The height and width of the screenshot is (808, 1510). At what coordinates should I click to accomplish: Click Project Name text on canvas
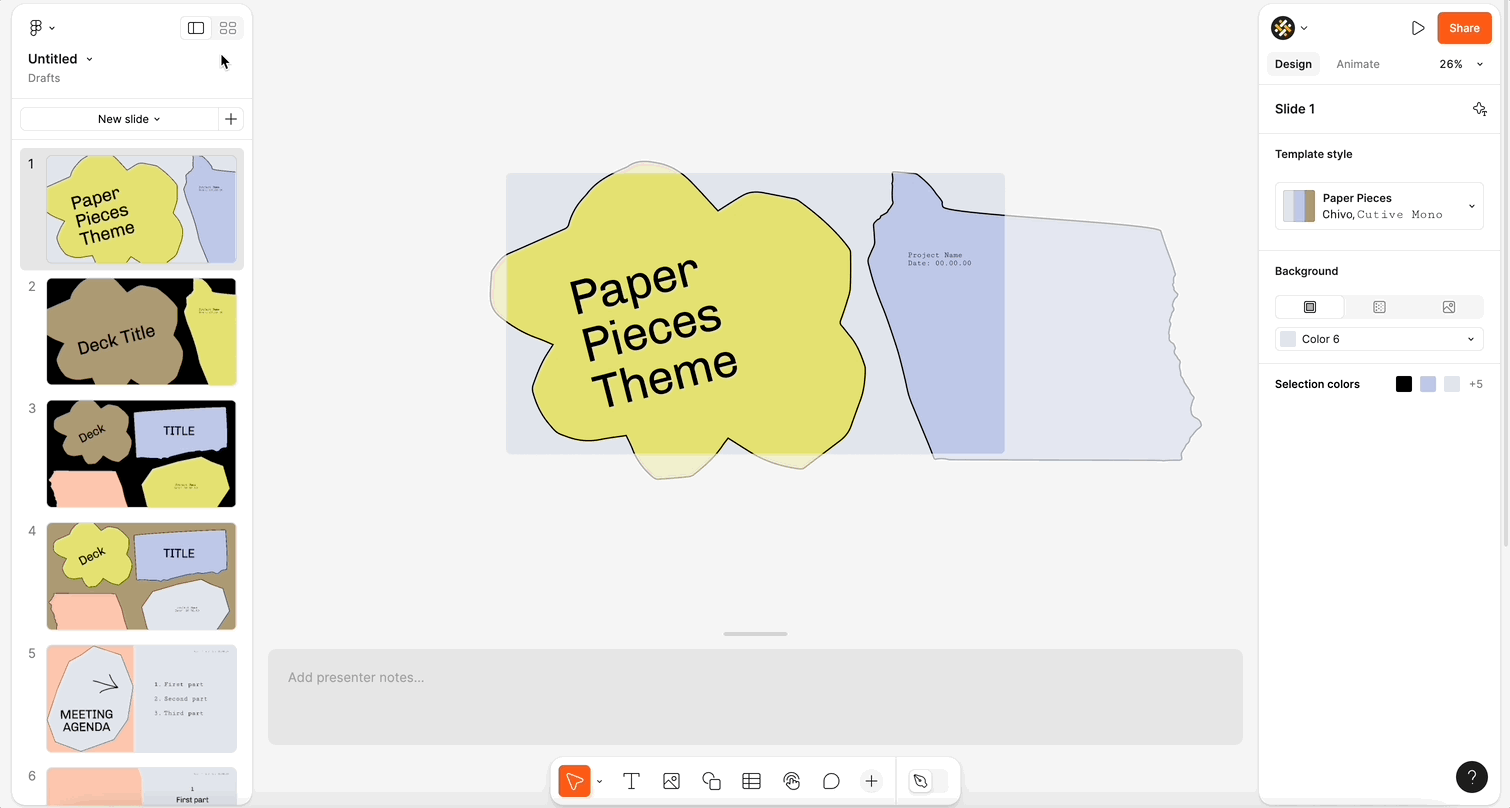click(x=935, y=255)
